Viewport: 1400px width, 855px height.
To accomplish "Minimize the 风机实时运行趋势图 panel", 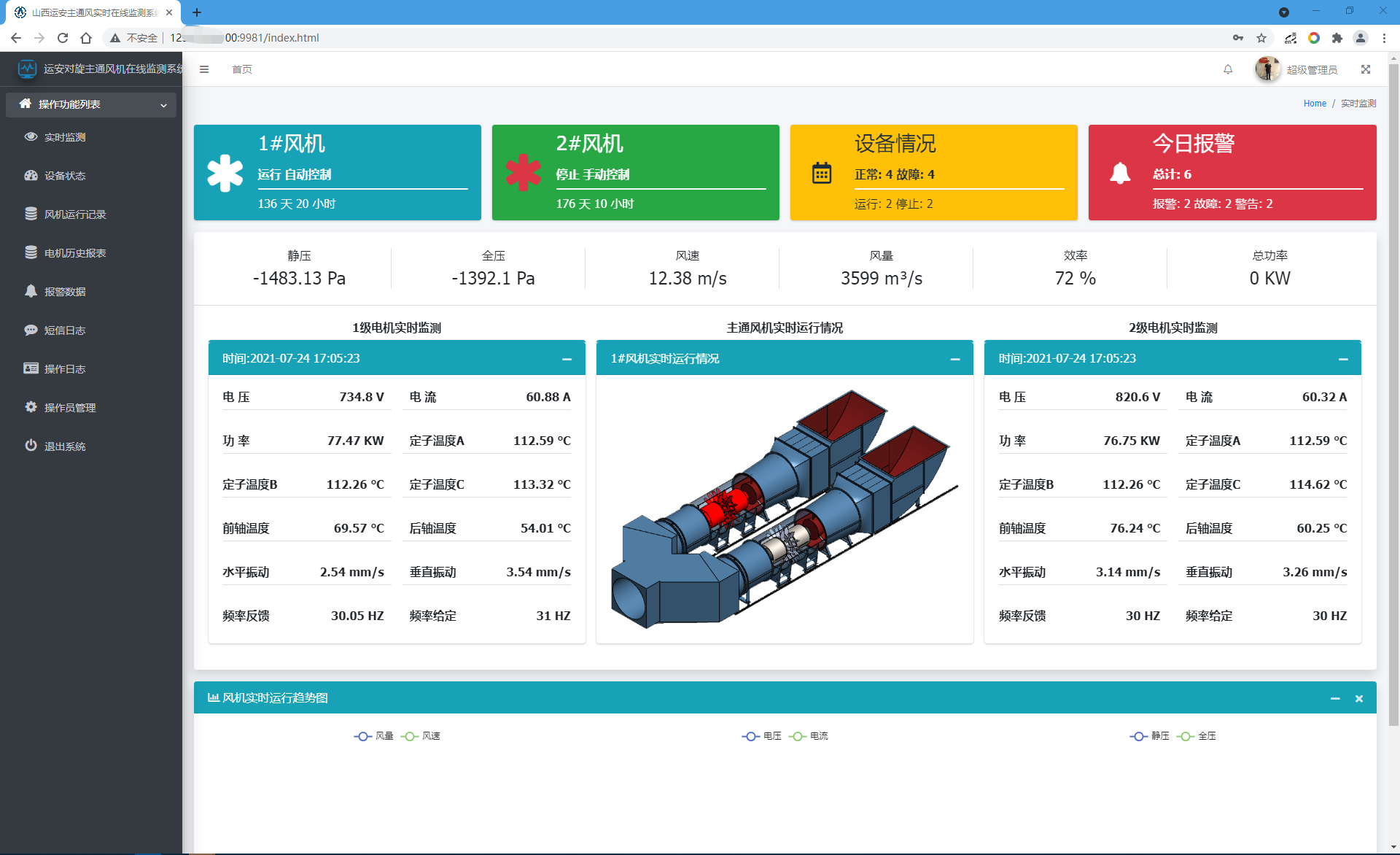I will (1335, 698).
